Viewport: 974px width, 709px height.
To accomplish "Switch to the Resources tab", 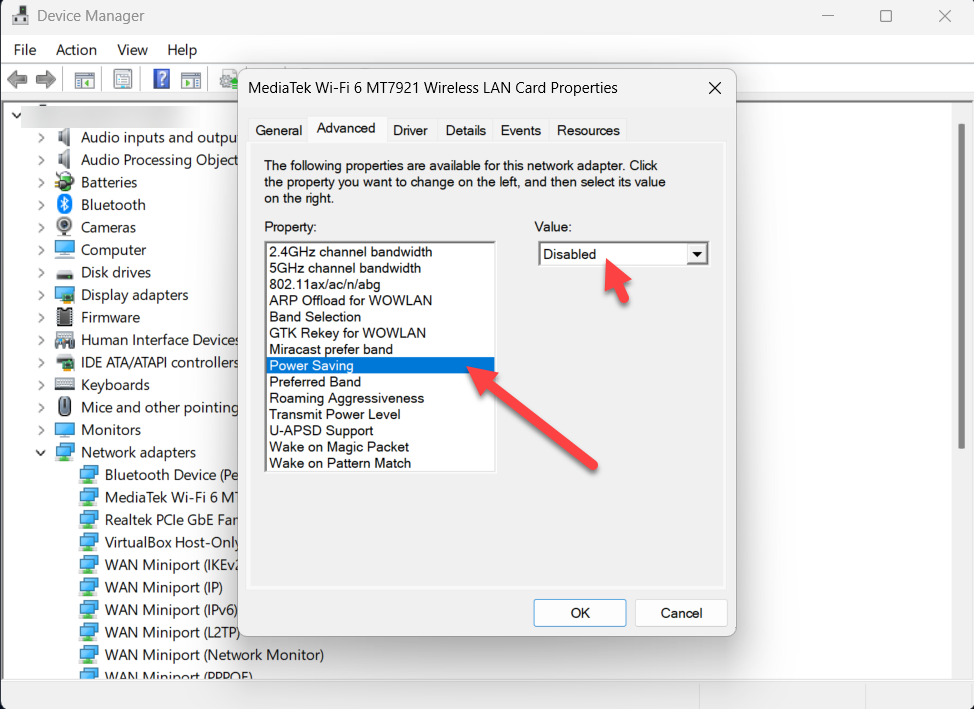I will [588, 130].
